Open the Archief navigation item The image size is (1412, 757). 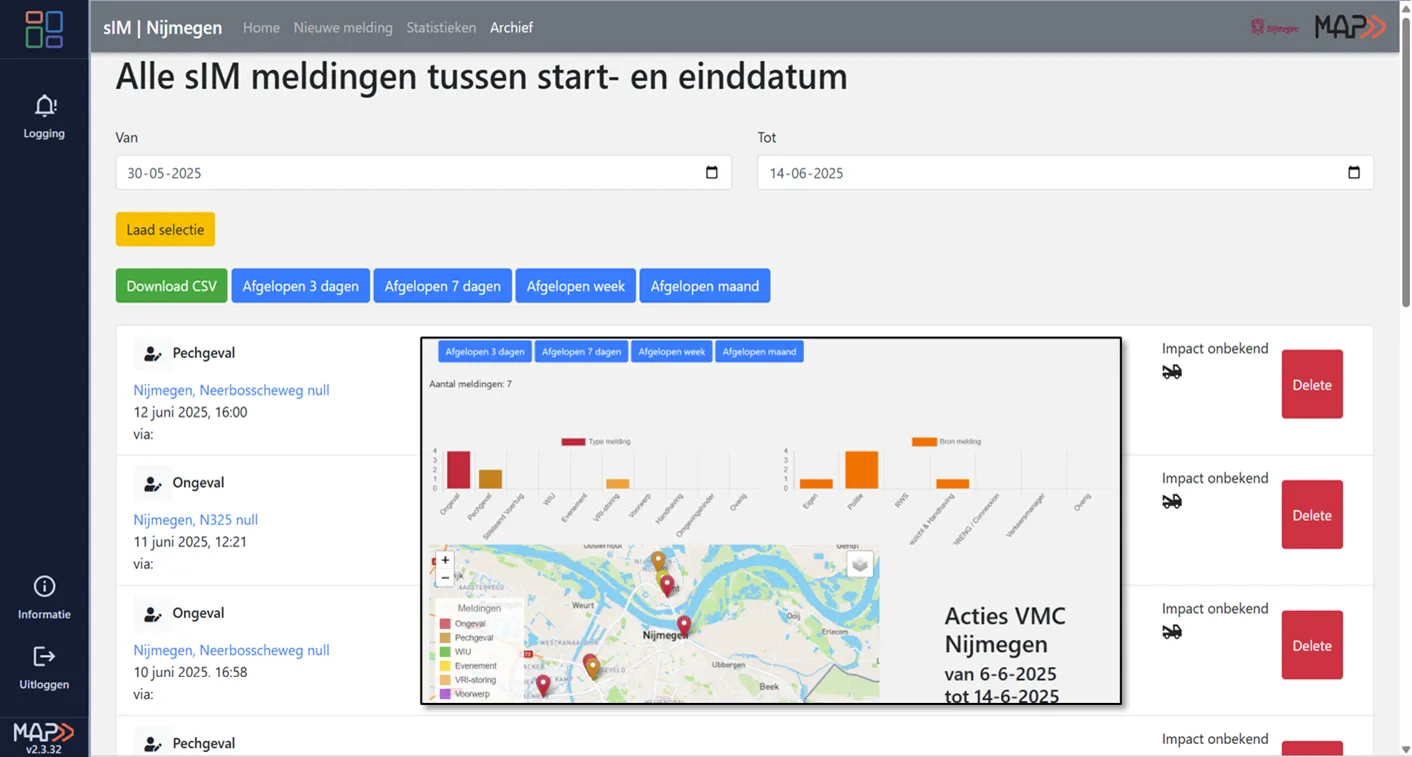coord(511,28)
